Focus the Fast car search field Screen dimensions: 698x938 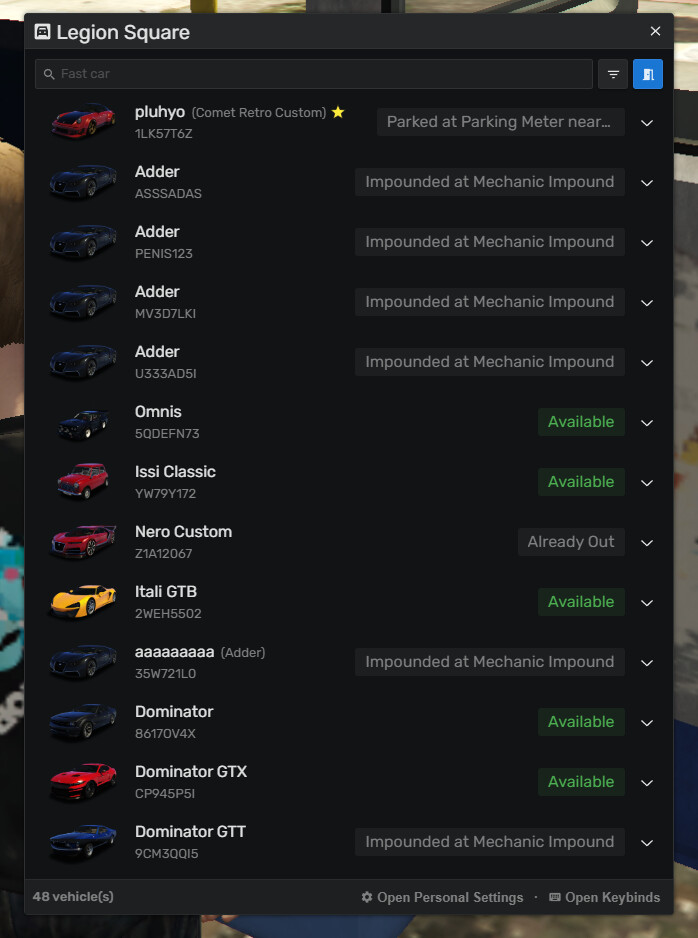314,74
